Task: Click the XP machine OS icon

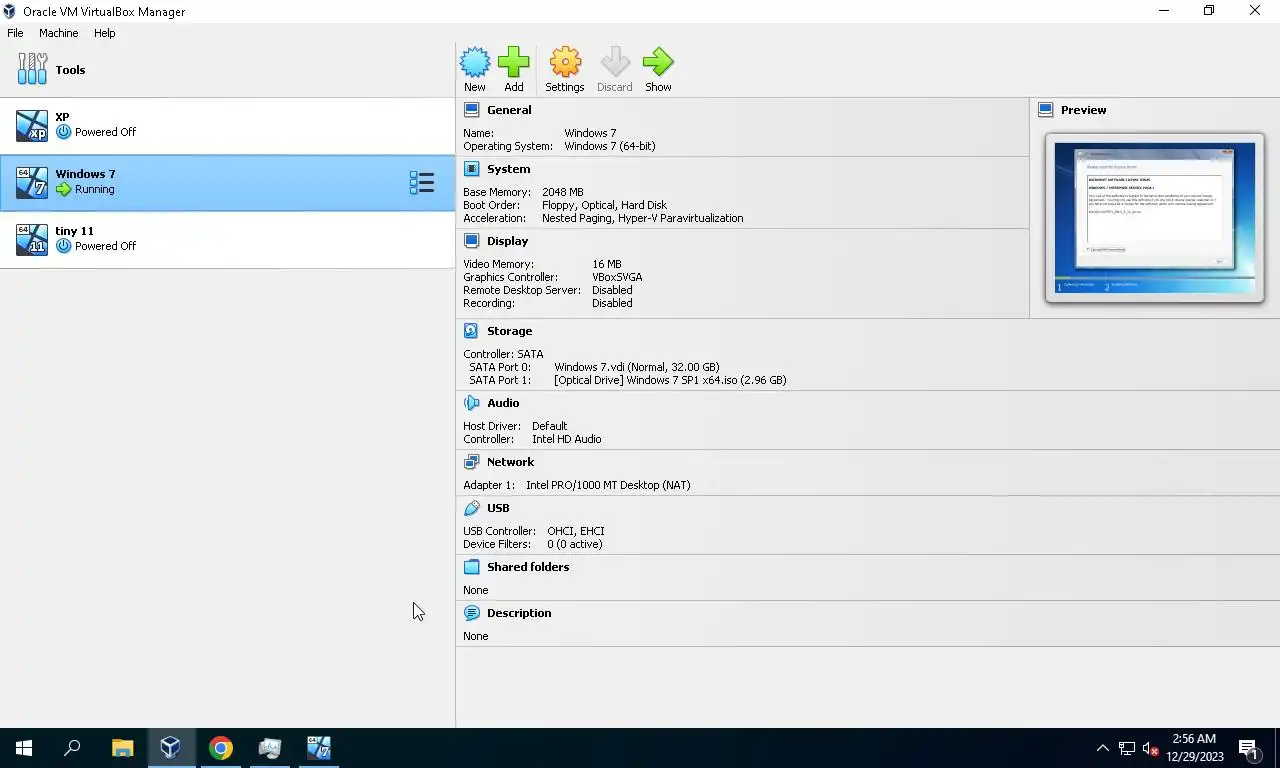Action: 32,125
